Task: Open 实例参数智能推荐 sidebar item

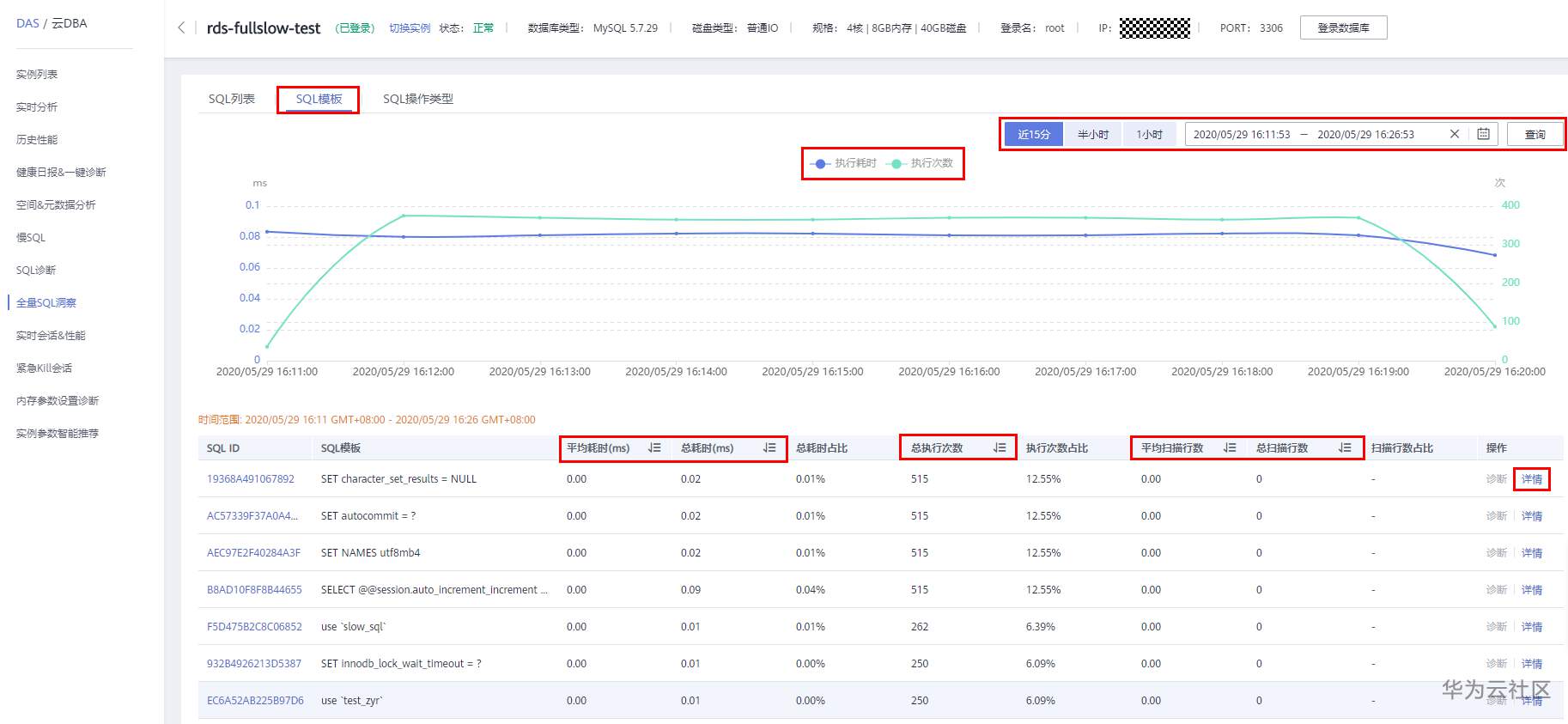Action: (x=58, y=434)
